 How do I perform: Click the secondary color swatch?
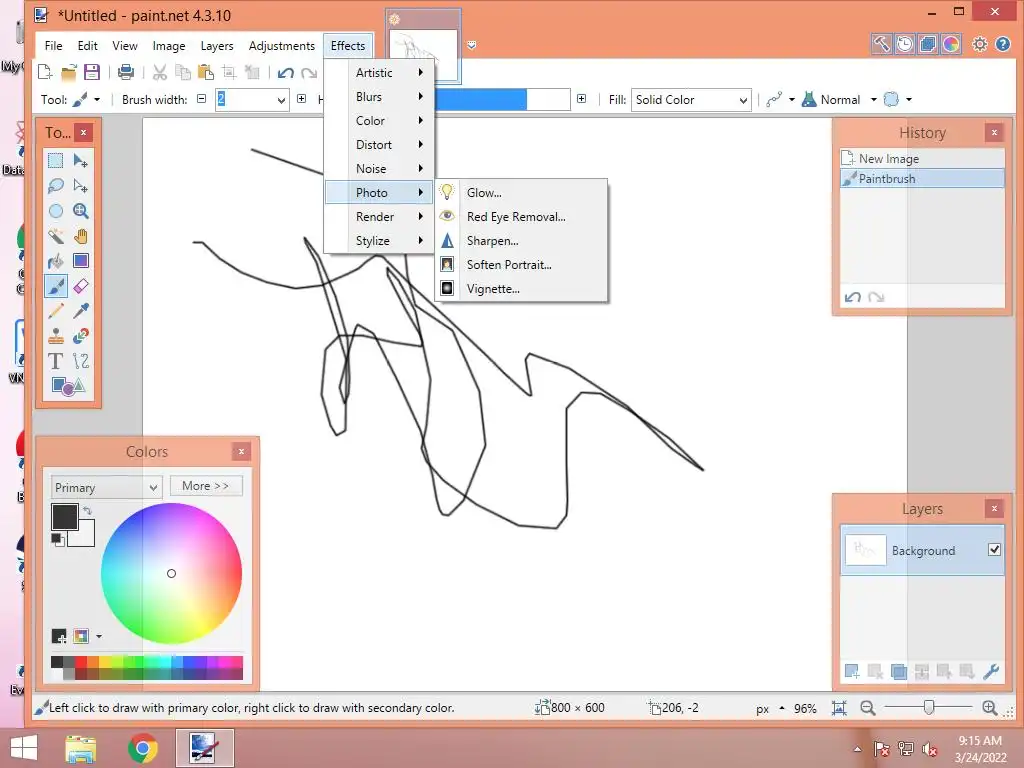pyautogui.click(x=87, y=537)
